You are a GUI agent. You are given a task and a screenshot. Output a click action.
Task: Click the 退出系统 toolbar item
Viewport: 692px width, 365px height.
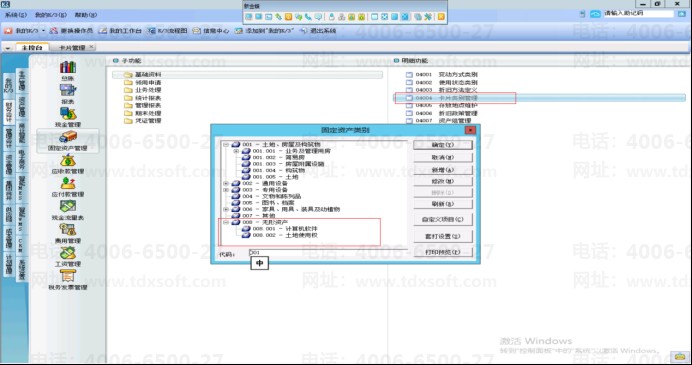pos(318,31)
